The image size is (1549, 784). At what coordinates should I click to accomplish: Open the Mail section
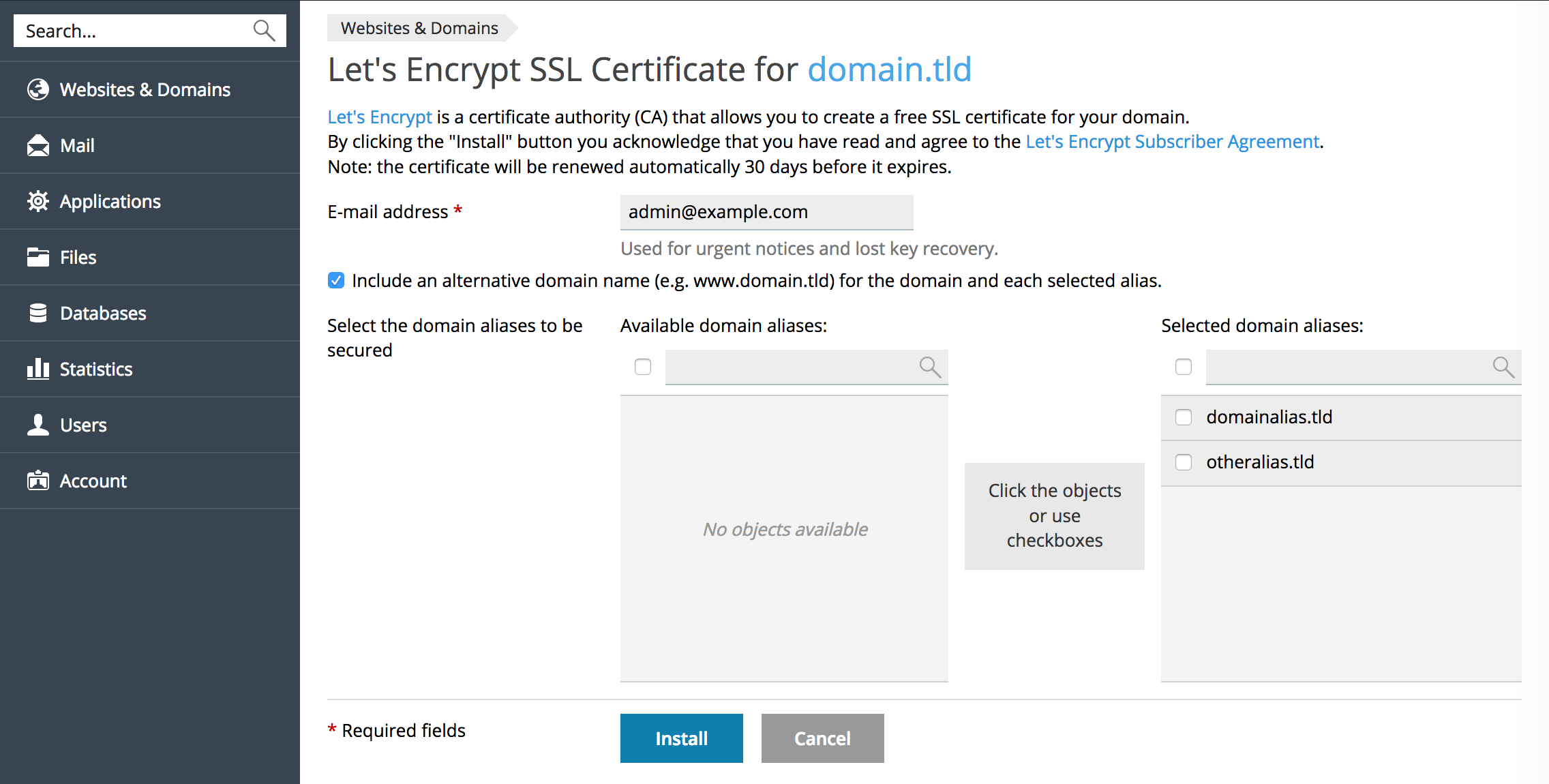point(150,145)
